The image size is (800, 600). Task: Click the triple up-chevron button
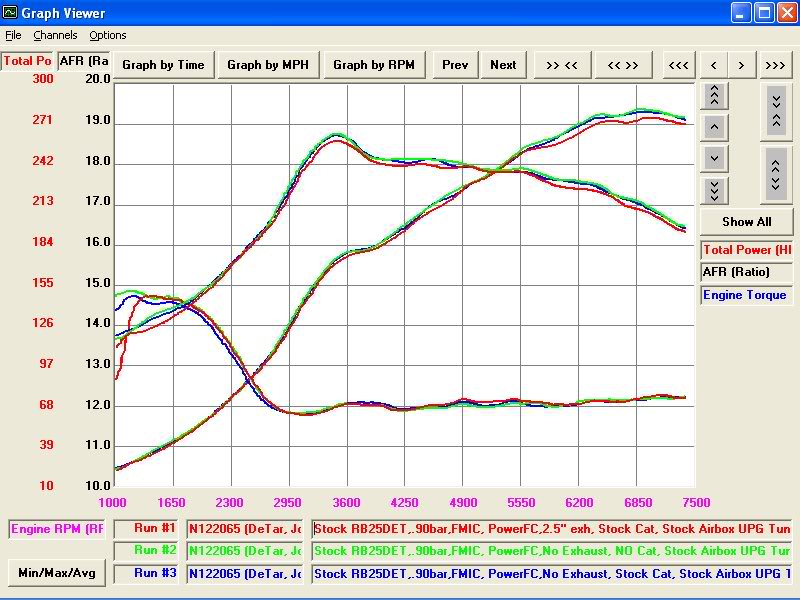point(714,95)
